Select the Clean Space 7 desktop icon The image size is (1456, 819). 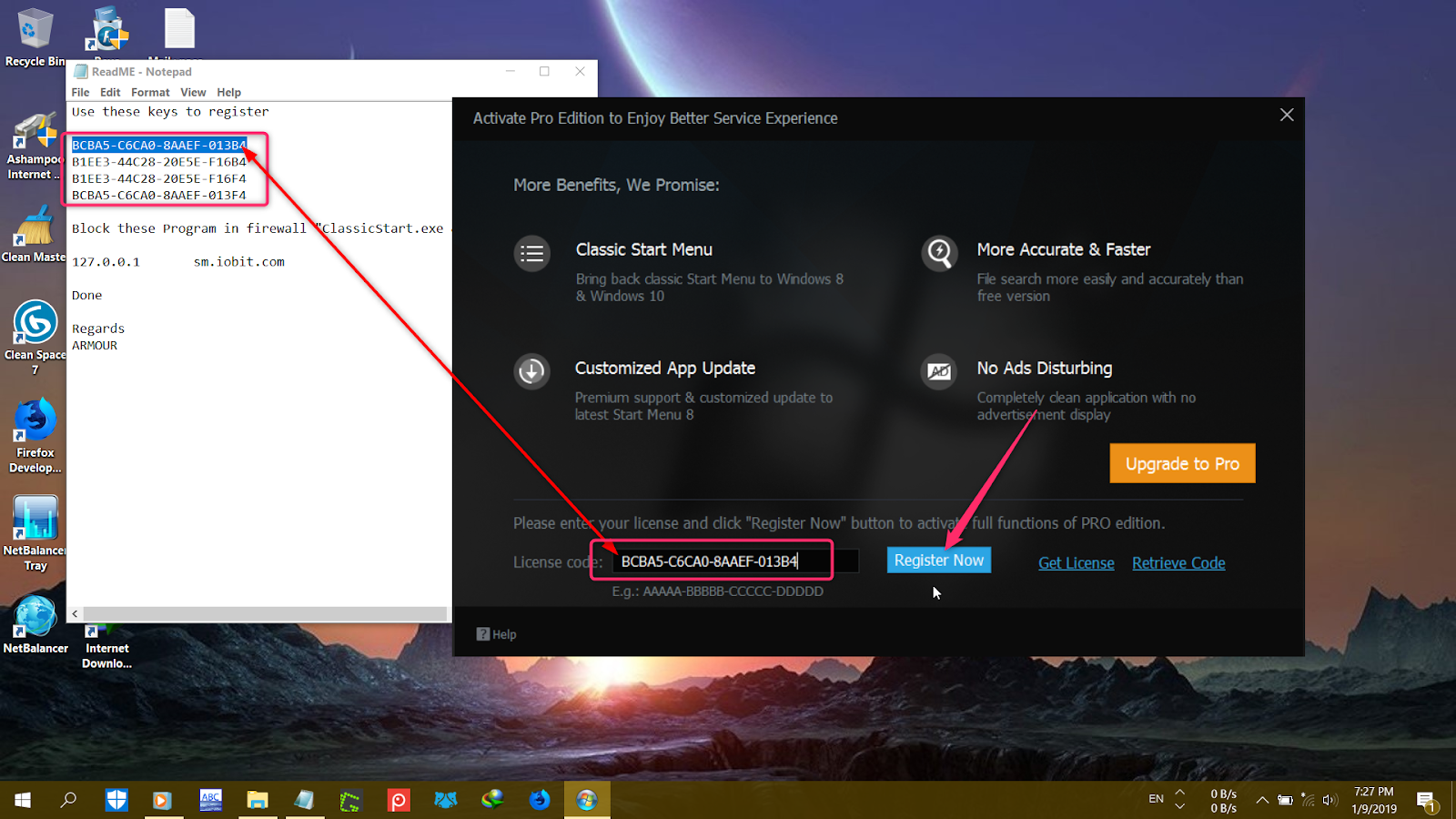(x=35, y=337)
